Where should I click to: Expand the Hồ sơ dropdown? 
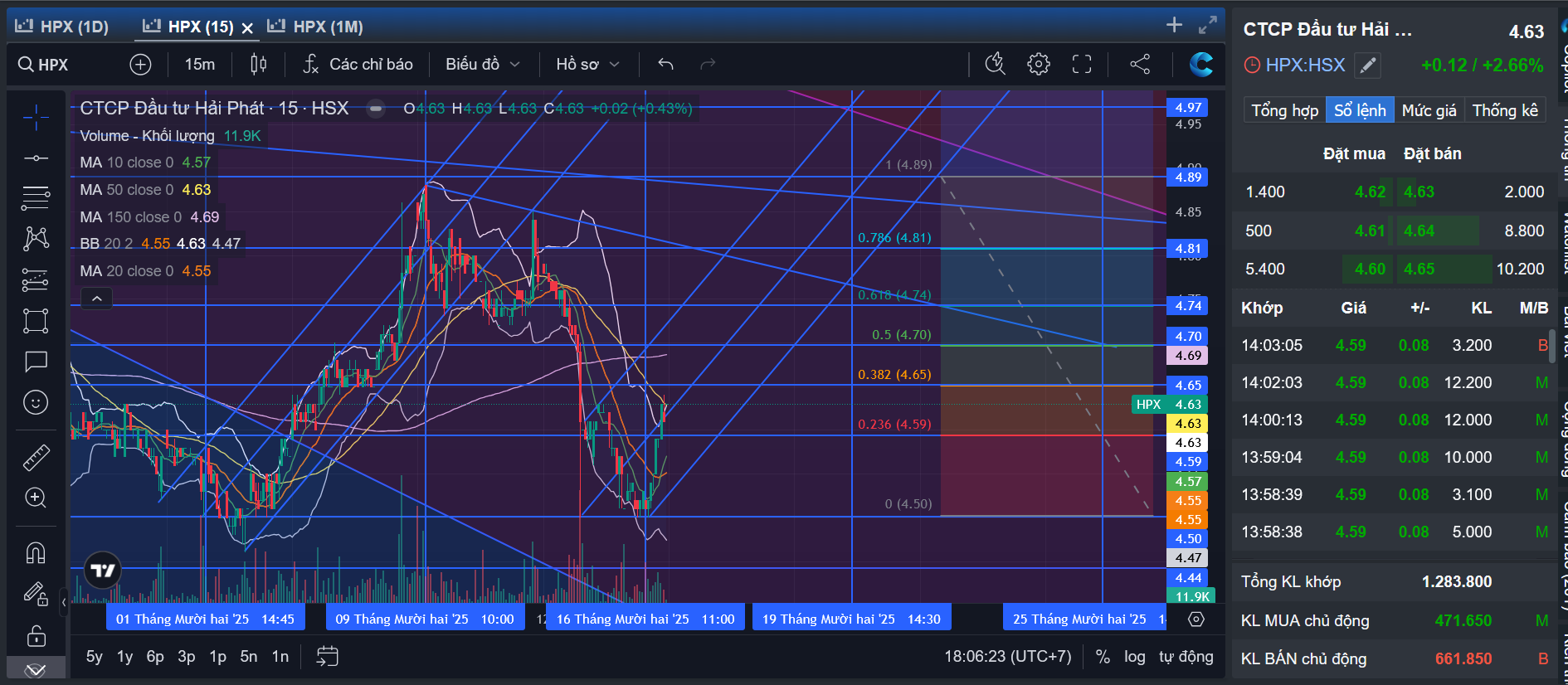588,65
